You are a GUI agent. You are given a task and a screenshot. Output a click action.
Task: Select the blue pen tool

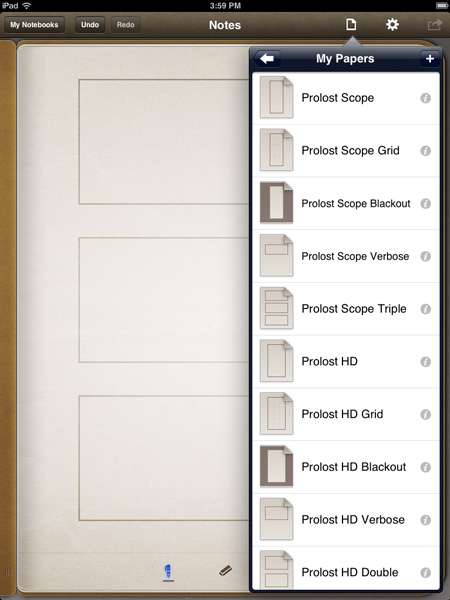tap(168, 573)
